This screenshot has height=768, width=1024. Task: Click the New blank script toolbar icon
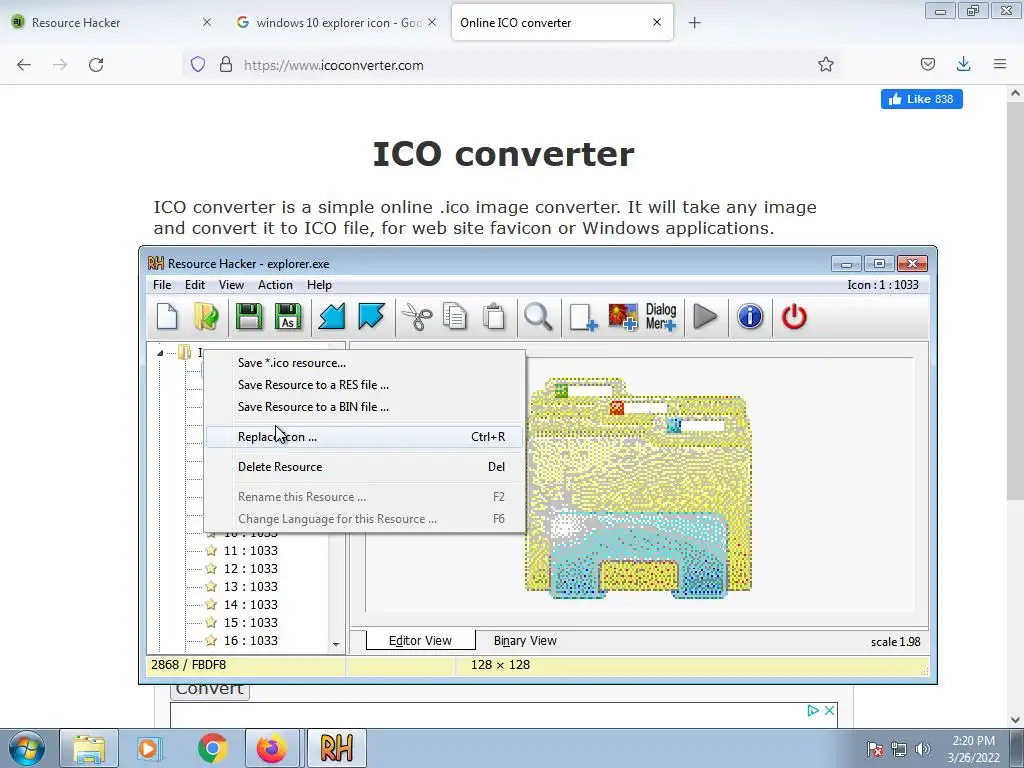[x=167, y=317]
